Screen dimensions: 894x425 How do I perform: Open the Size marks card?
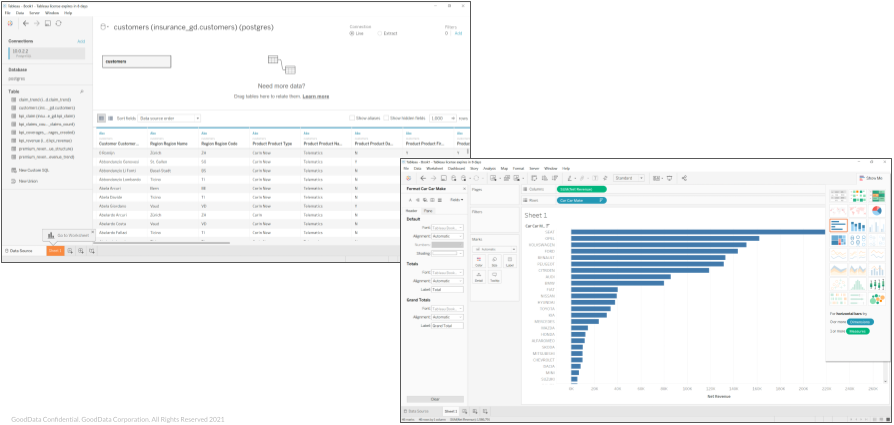(494, 261)
